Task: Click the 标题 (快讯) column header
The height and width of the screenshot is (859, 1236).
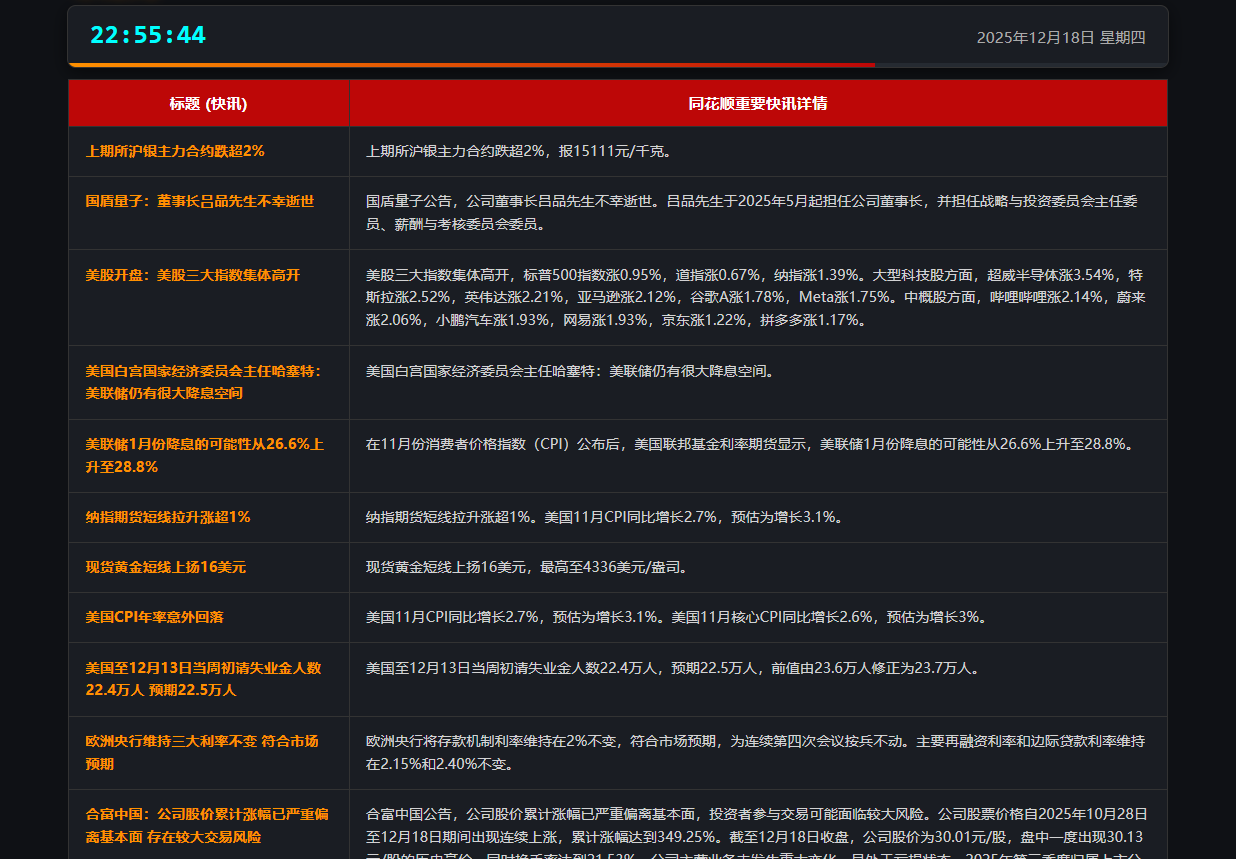Action: [x=208, y=103]
